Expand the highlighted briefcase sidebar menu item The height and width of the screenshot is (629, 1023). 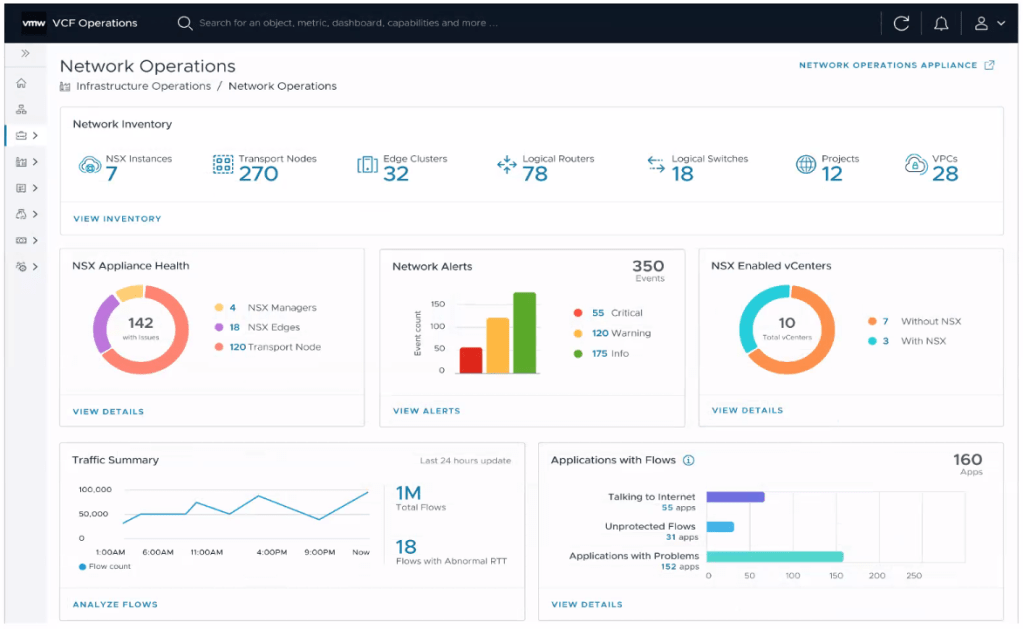coord(26,135)
